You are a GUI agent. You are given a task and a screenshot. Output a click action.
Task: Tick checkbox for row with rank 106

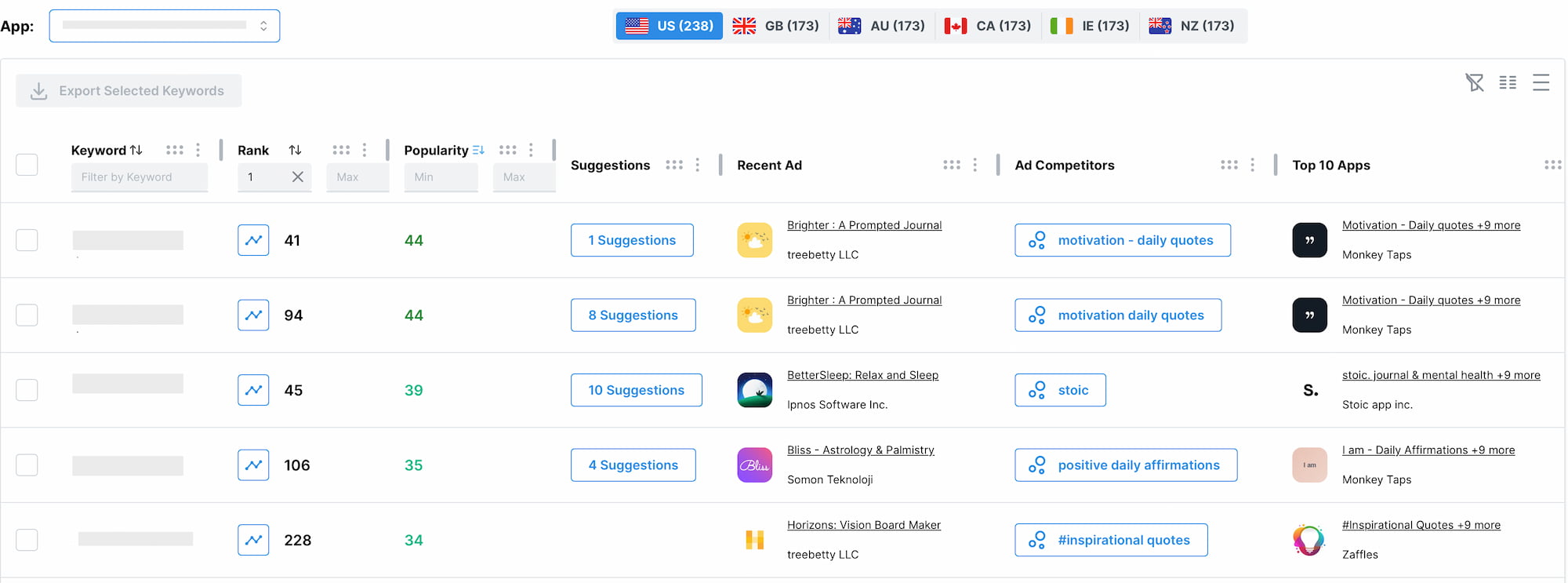pyautogui.click(x=27, y=465)
